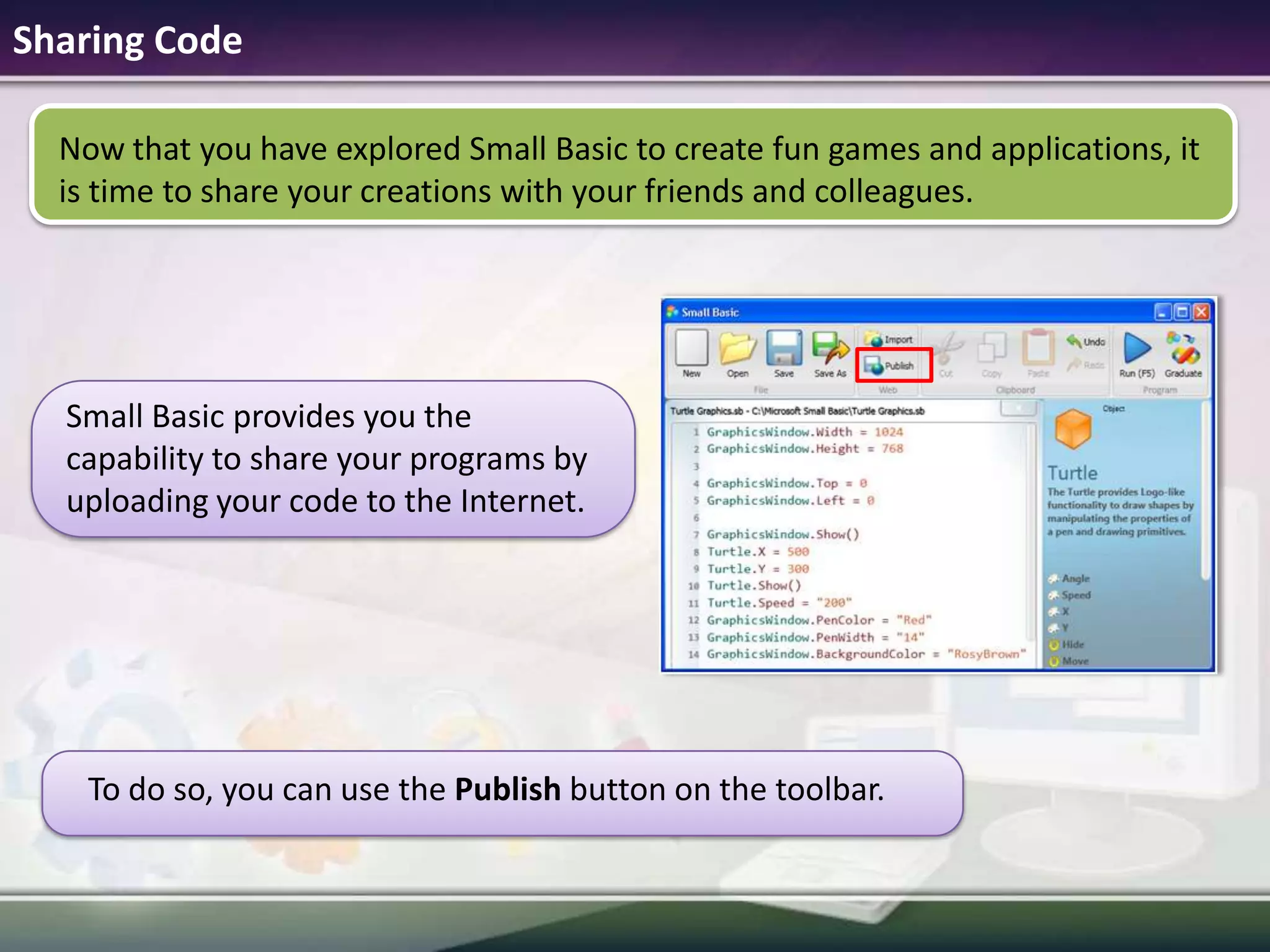Close the Small Basic window

(1202, 311)
